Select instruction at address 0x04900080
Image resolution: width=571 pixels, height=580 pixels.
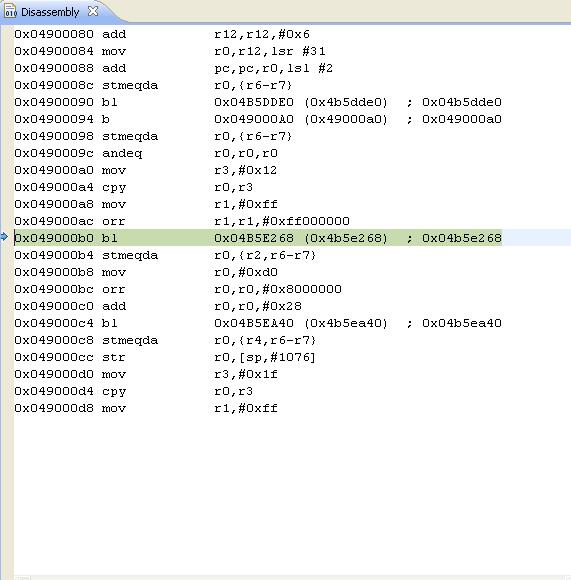(162, 34)
